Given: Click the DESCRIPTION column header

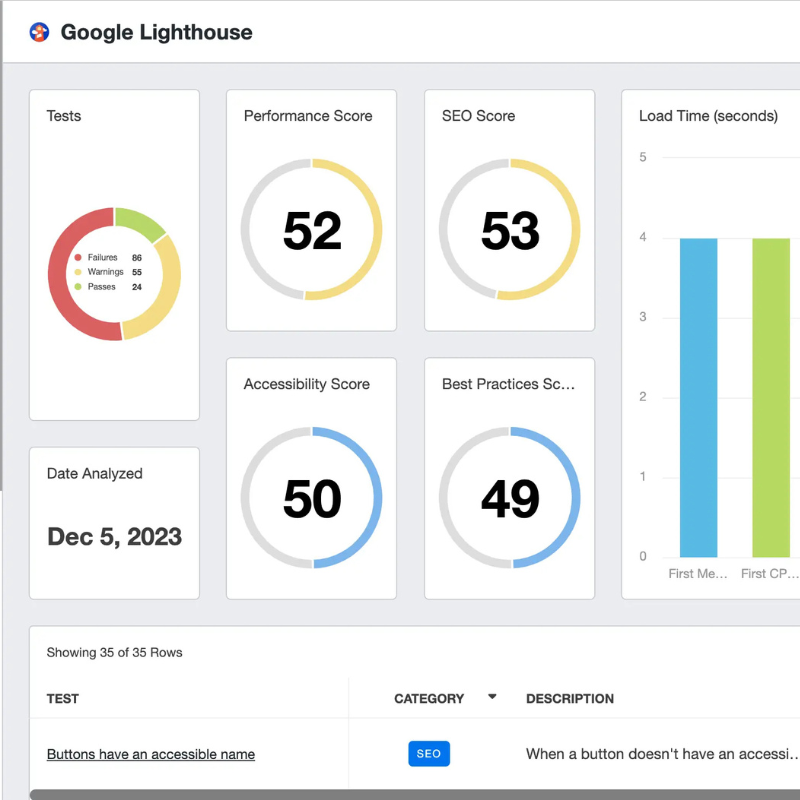Looking at the screenshot, I should point(570,698).
